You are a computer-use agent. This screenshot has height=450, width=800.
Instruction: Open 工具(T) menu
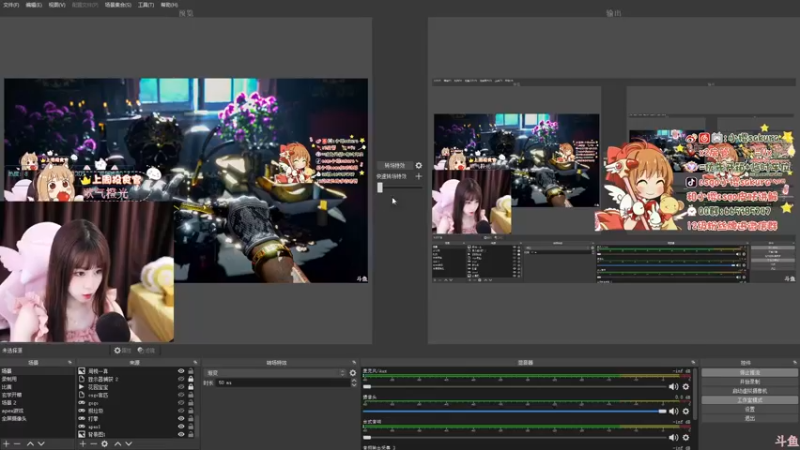[x=146, y=5]
